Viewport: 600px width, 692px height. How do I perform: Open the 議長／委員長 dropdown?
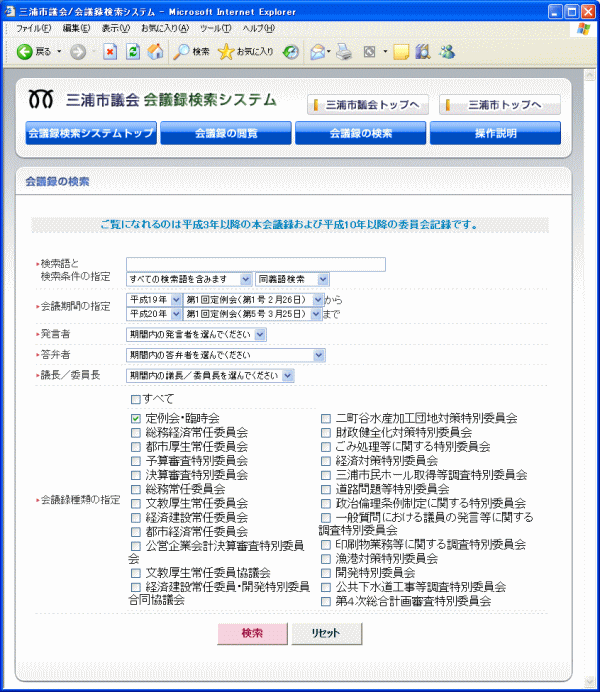click(x=210, y=376)
